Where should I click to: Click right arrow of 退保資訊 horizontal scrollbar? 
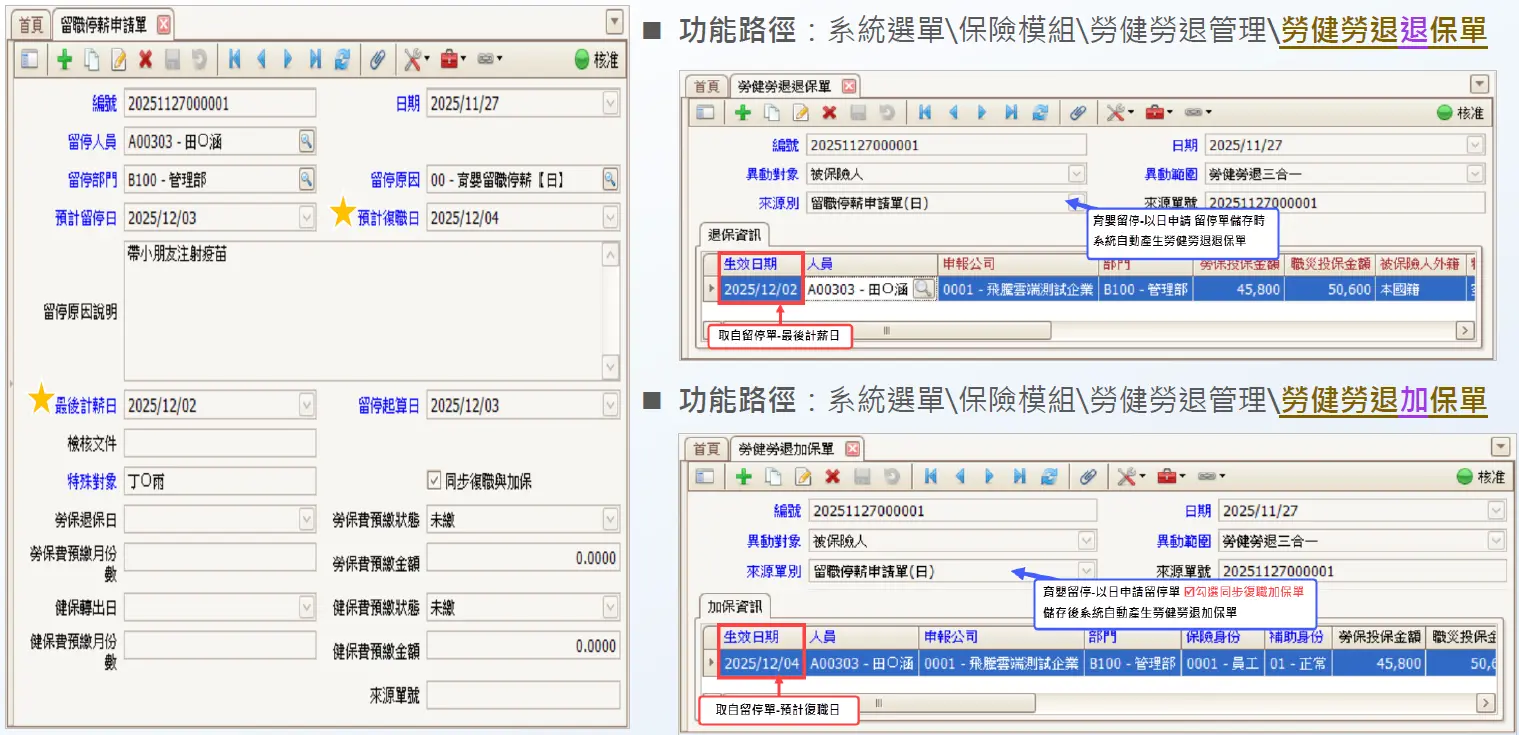pos(1465,330)
